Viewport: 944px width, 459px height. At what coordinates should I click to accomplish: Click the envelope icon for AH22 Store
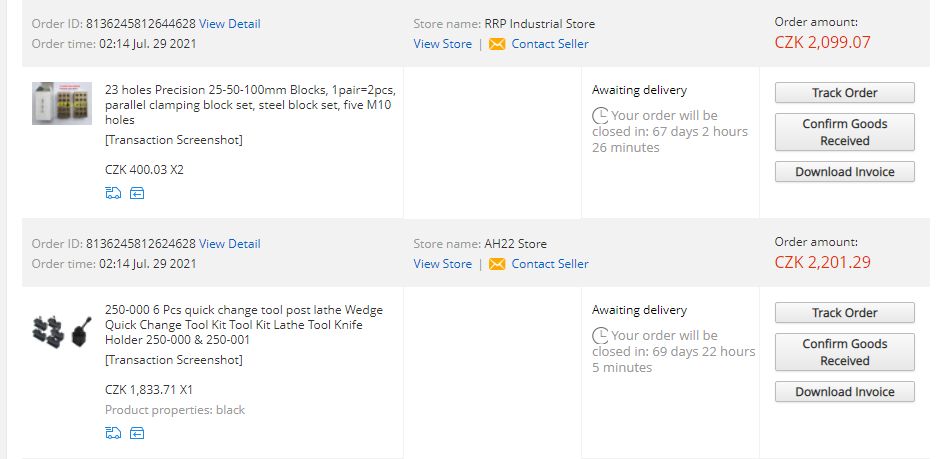coord(497,264)
